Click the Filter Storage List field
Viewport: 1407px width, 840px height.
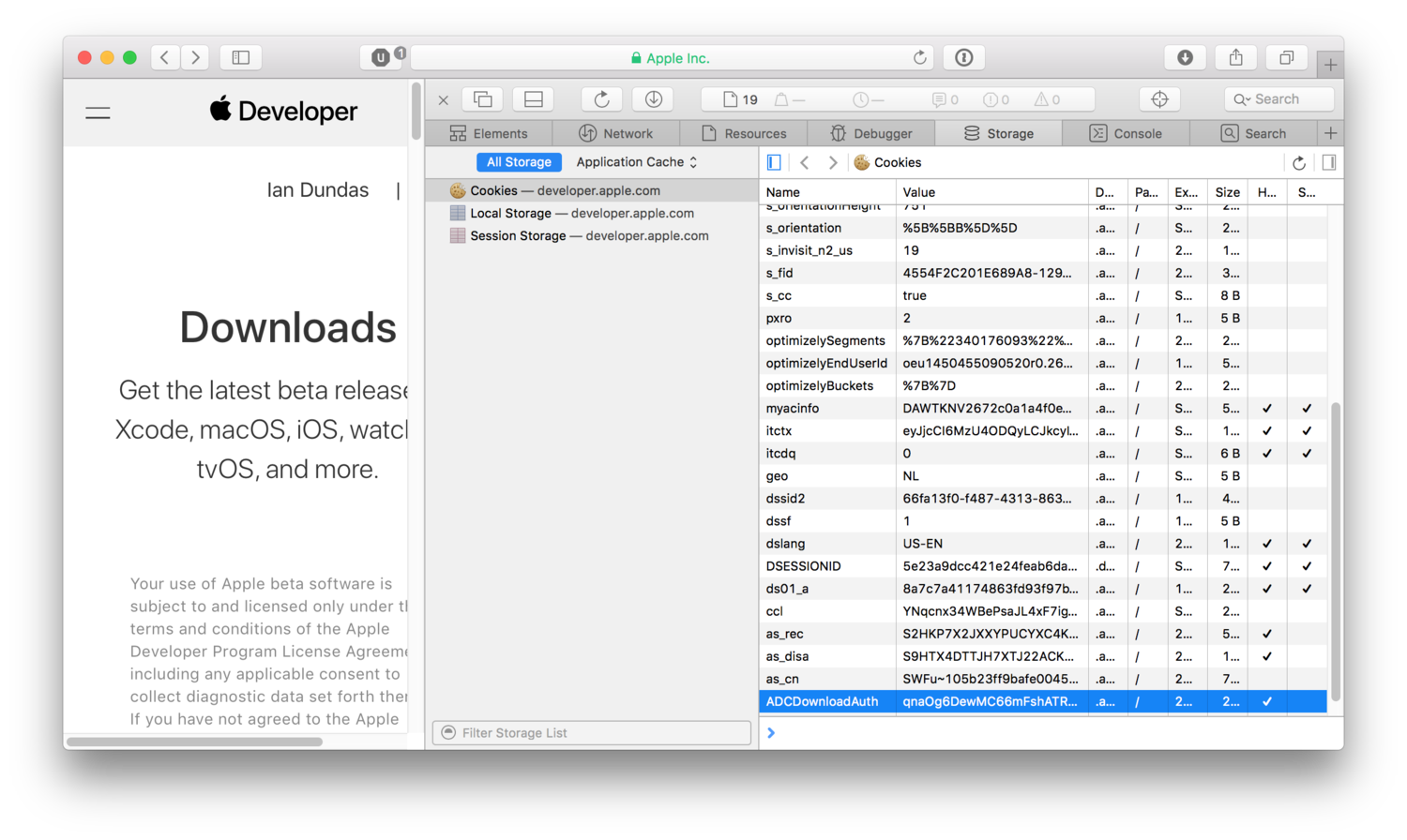click(x=590, y=732)
